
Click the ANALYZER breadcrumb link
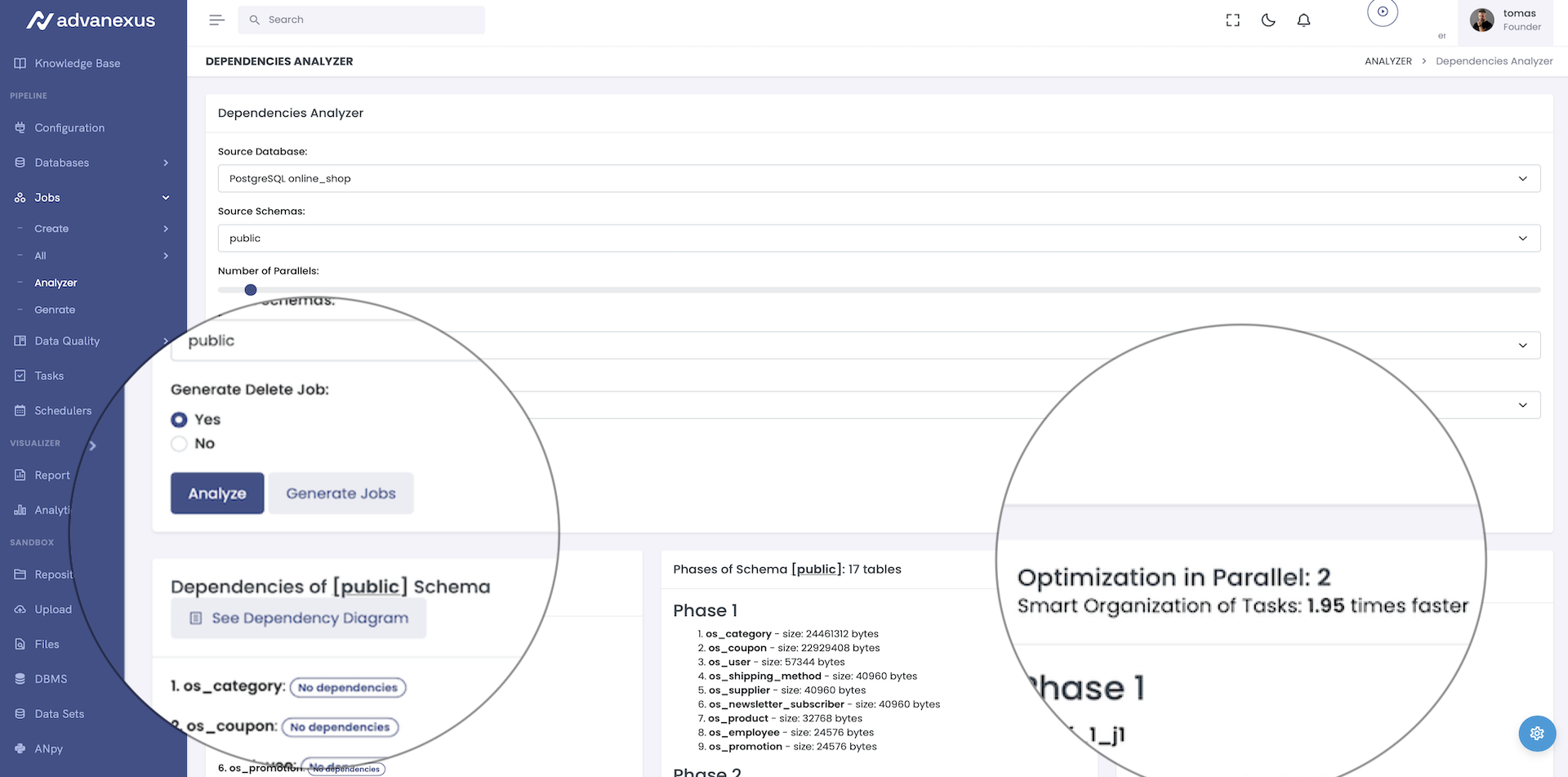[1388, 61]
